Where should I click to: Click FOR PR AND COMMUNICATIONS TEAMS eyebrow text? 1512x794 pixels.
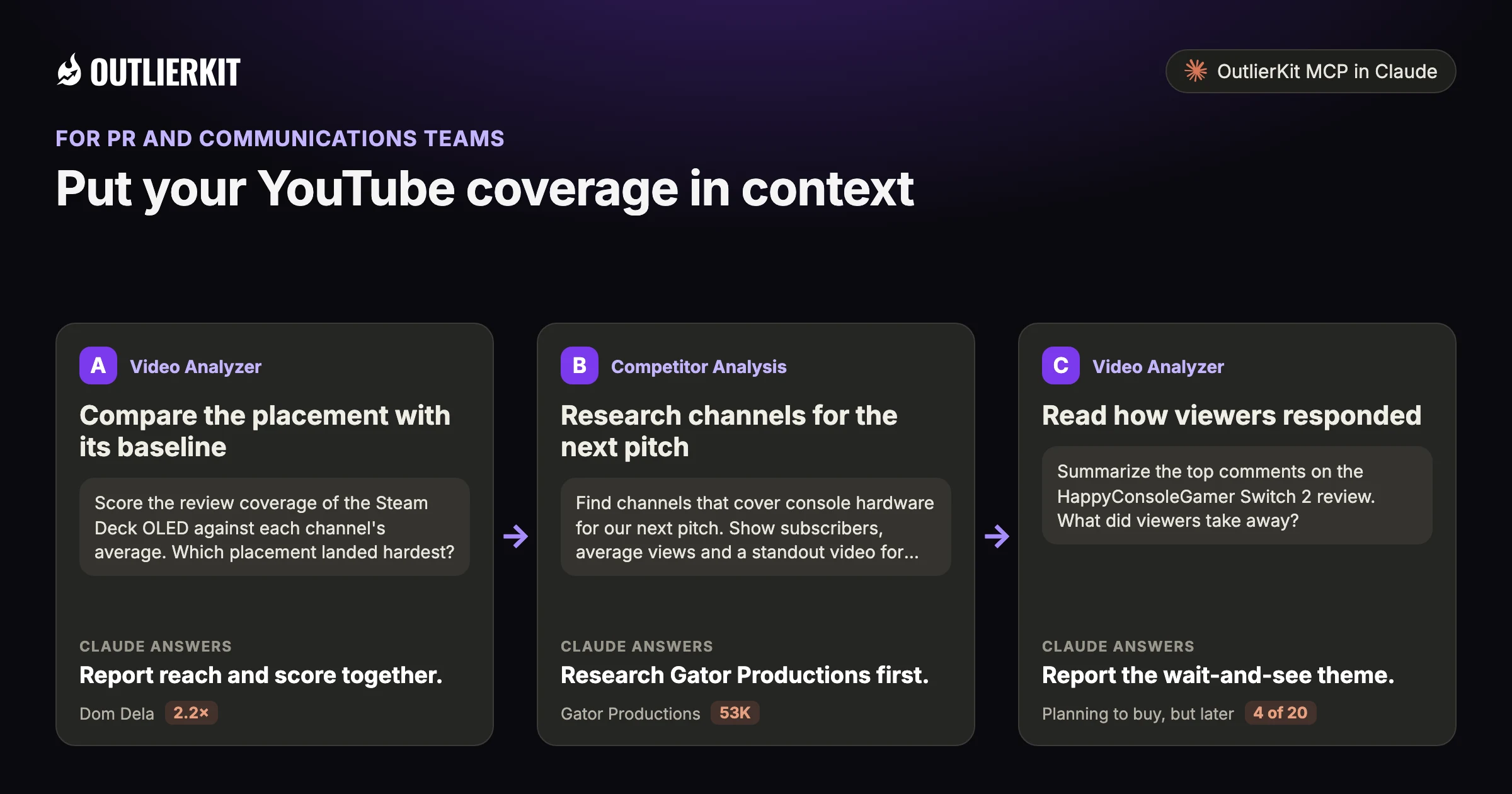(280, 138)
